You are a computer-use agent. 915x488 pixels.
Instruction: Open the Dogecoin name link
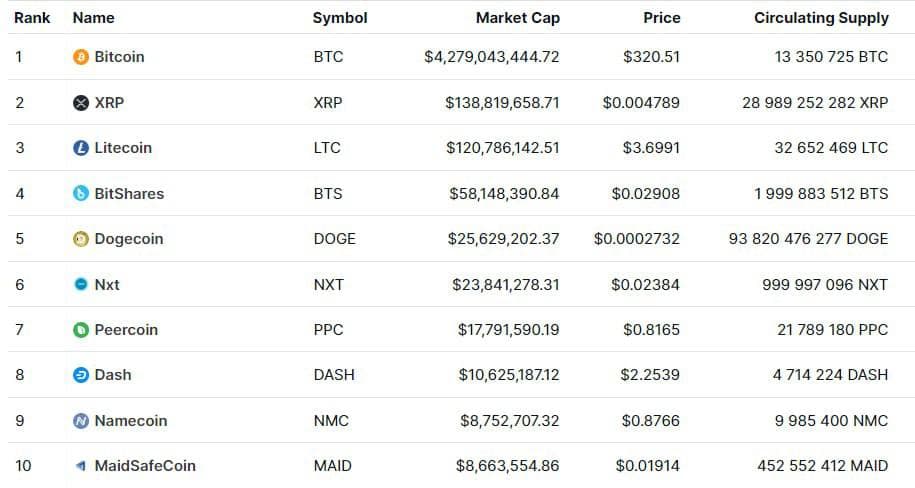tap(128, 239)
